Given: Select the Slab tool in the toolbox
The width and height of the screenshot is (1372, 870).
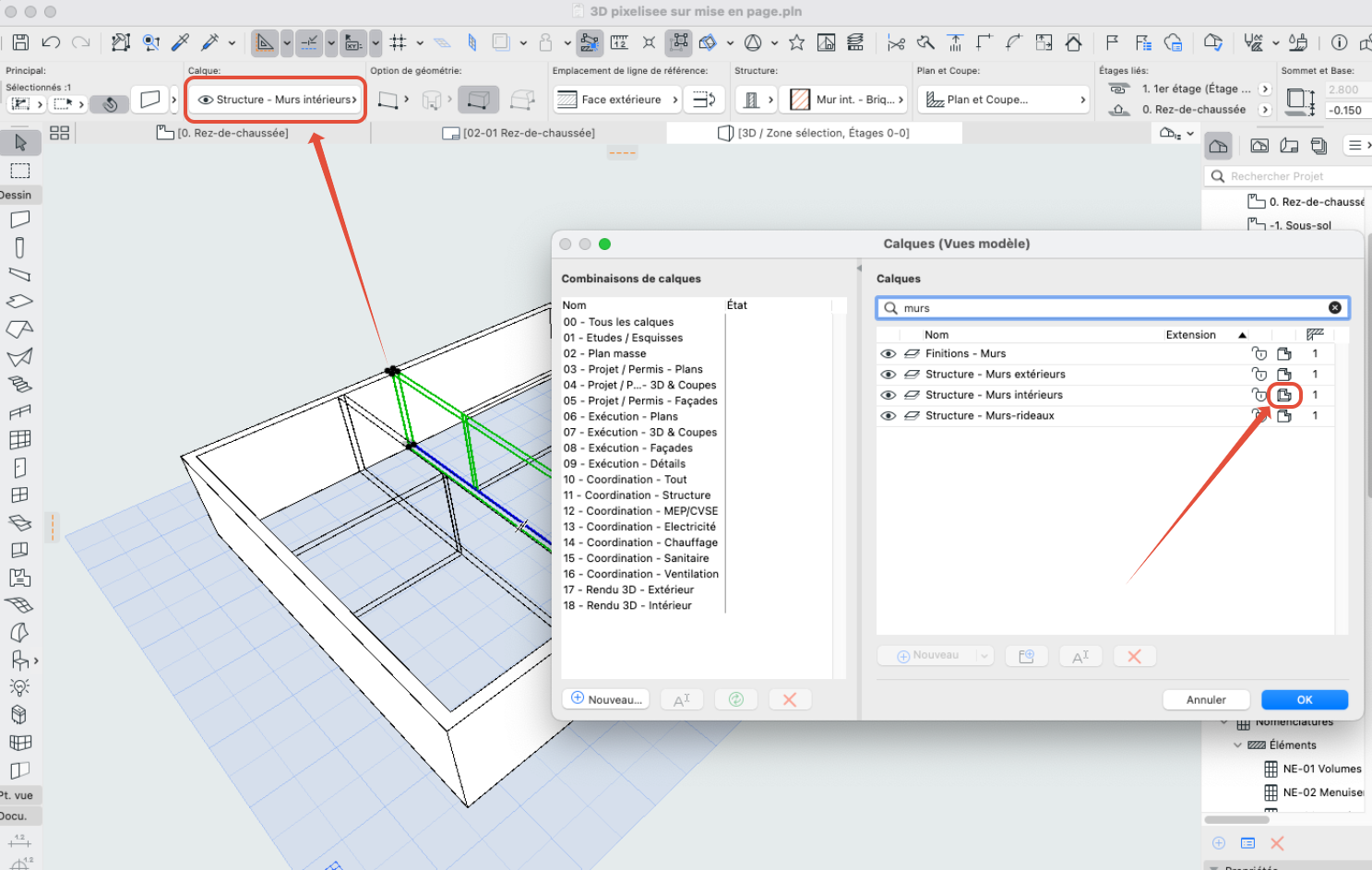Looking at the screenshot, I should point(20,302).
